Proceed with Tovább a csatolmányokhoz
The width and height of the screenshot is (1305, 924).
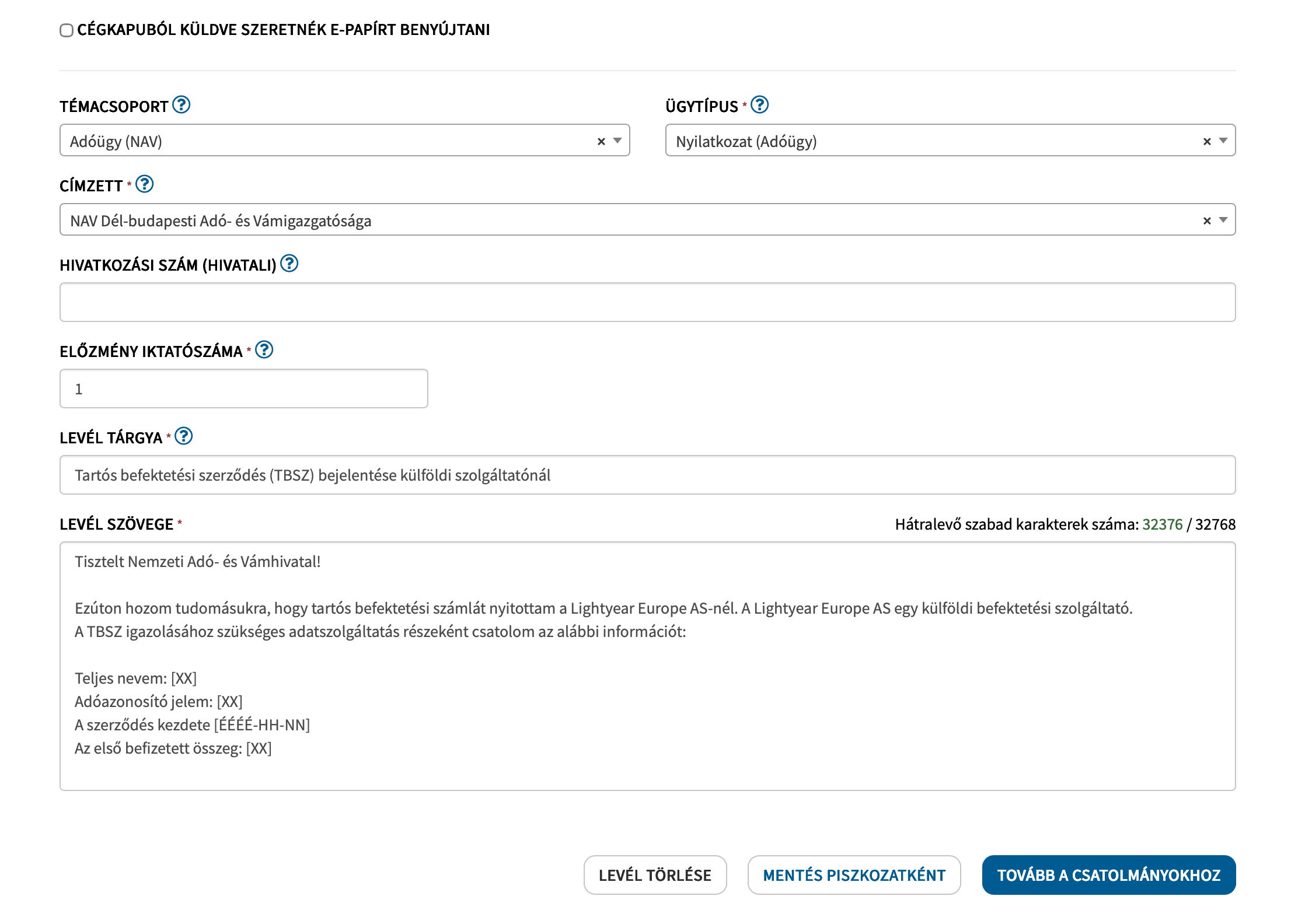click(x=1108, y=875)
